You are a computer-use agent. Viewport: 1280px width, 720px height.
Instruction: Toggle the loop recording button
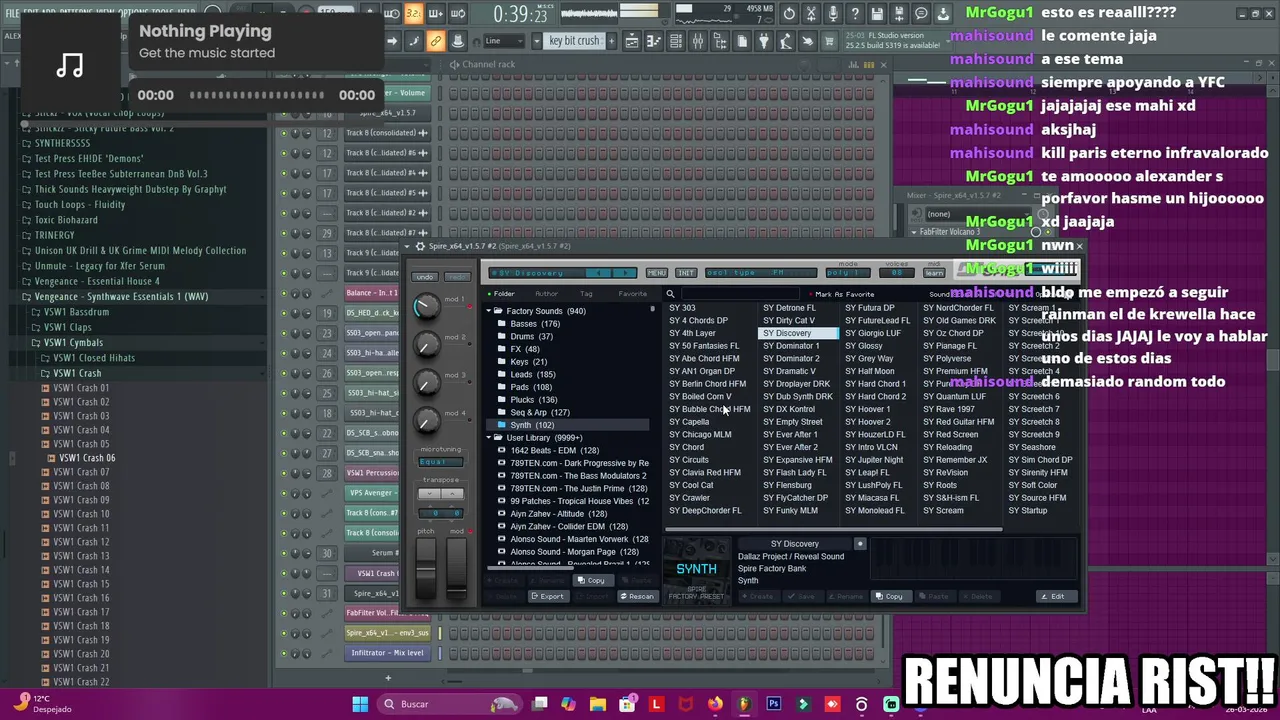tap(457, 14)
